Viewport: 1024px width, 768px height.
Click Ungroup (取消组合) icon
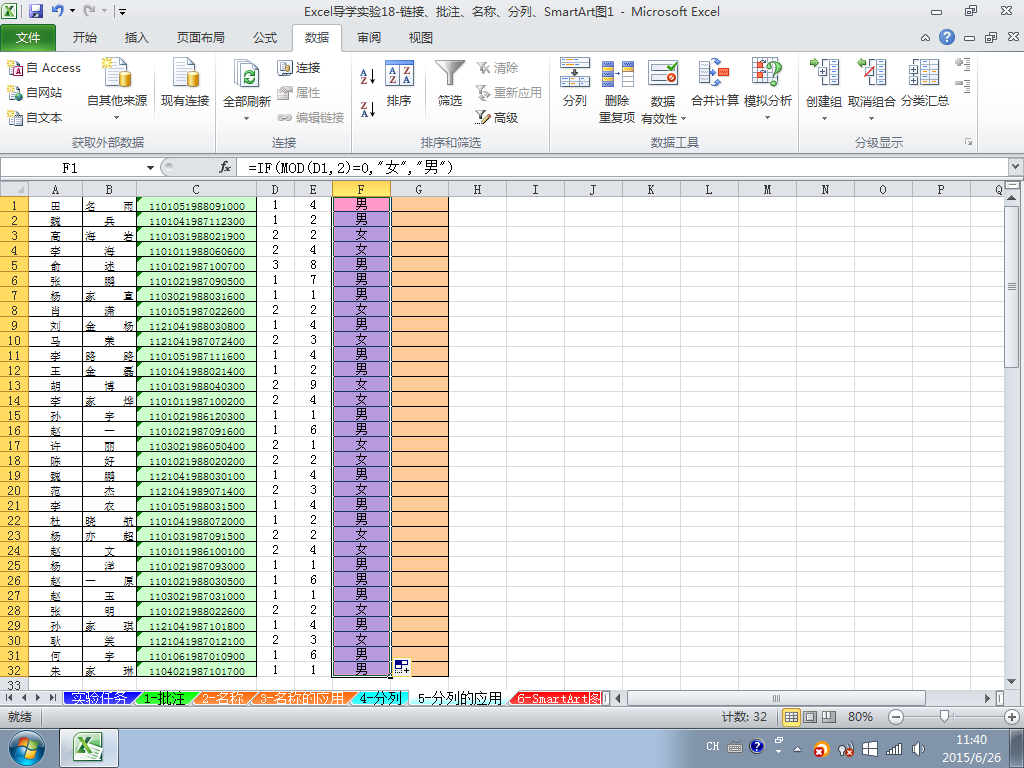[x=872, y=72]
